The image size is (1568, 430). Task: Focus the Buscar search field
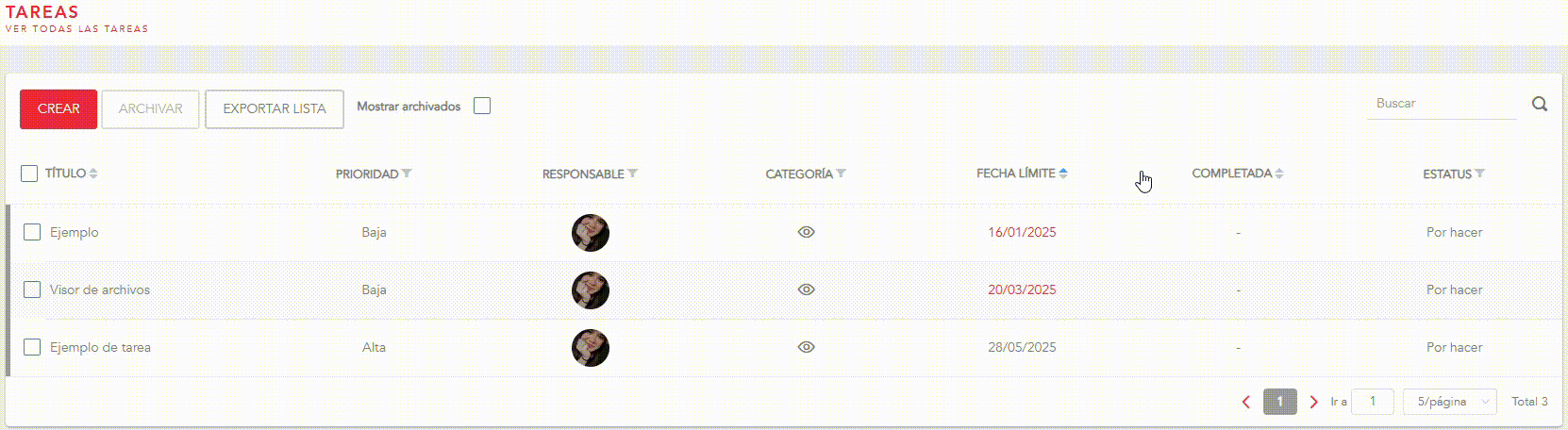pos(1441,104)
